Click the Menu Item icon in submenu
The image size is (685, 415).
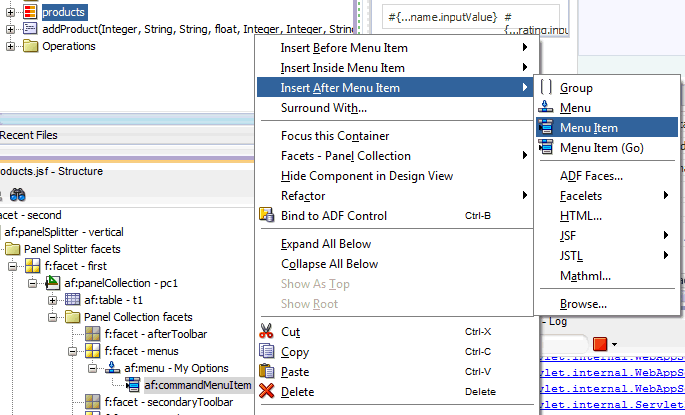[546, 127]
